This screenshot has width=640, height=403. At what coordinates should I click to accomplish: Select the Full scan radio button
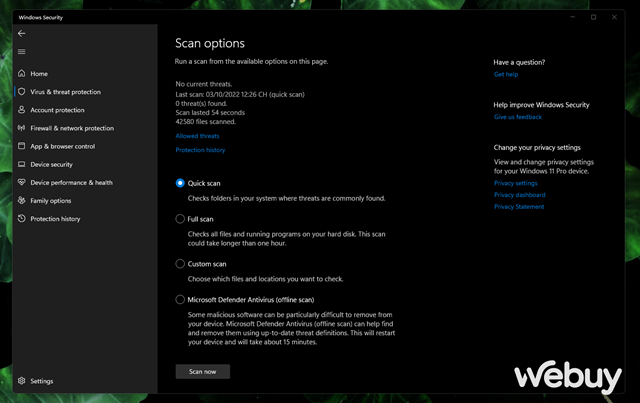180,219
